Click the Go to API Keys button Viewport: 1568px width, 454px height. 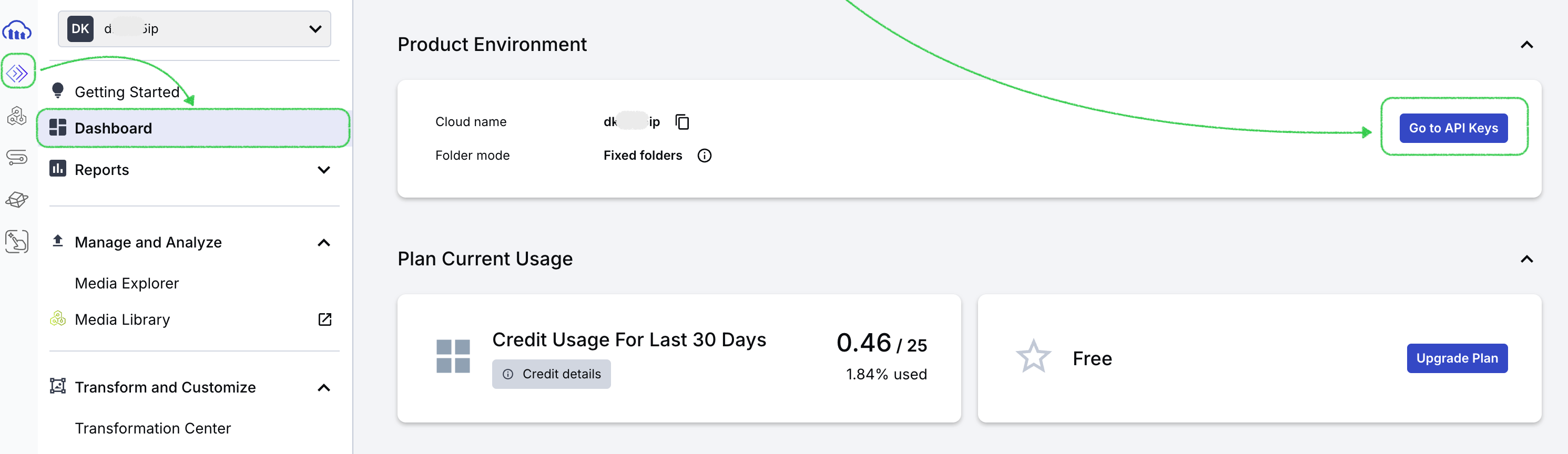coord(1453,128)
